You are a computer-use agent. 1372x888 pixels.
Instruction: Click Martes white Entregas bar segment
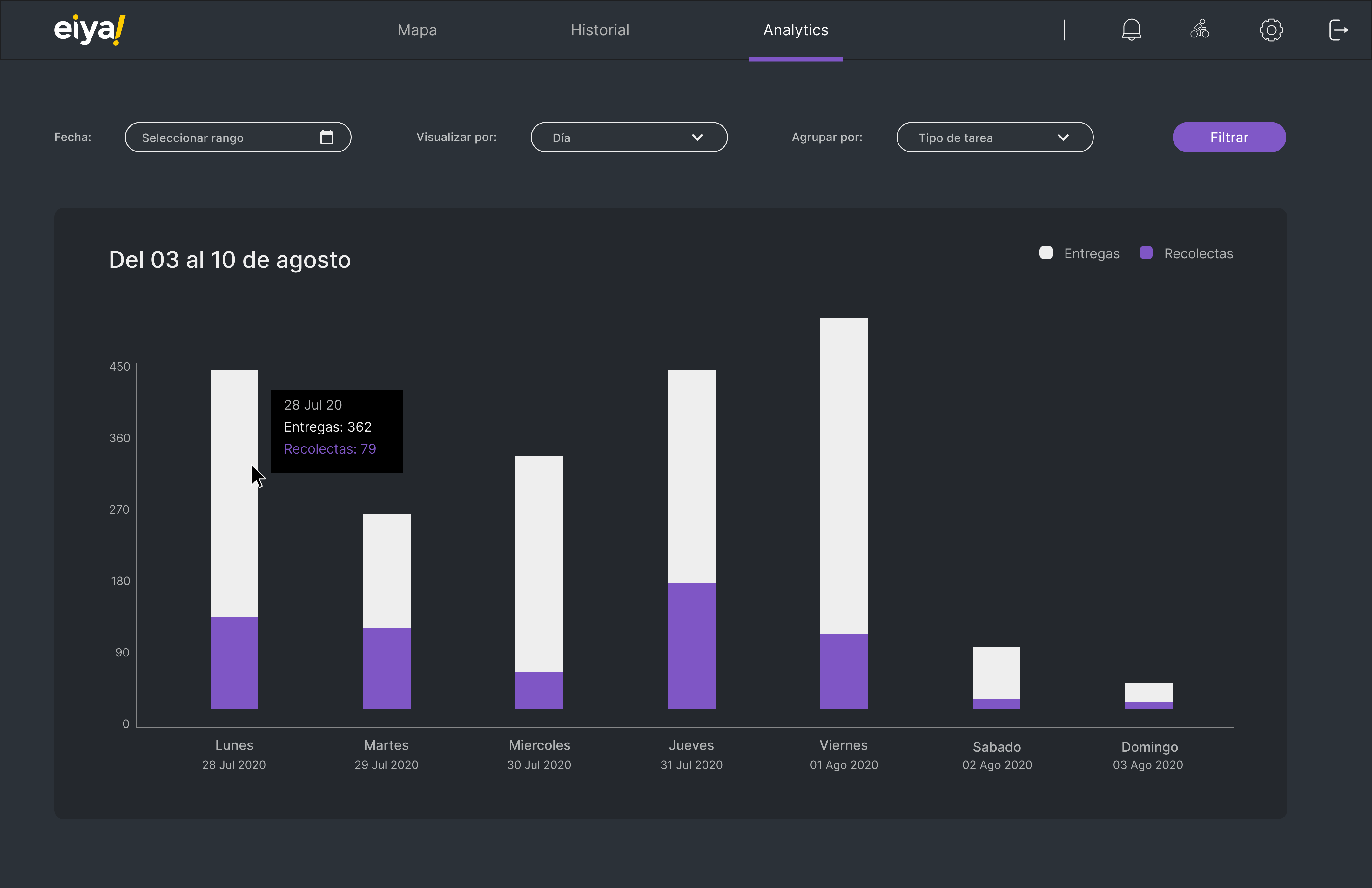click(x=386, y=571)
